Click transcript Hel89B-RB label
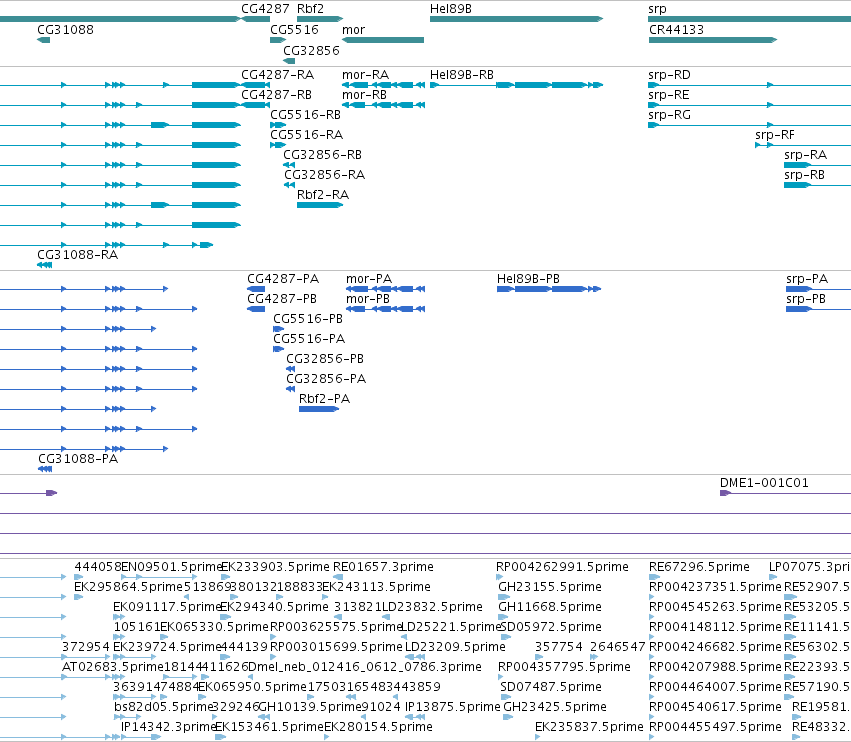This screenshot has width=851, height=742. point(461,74)
